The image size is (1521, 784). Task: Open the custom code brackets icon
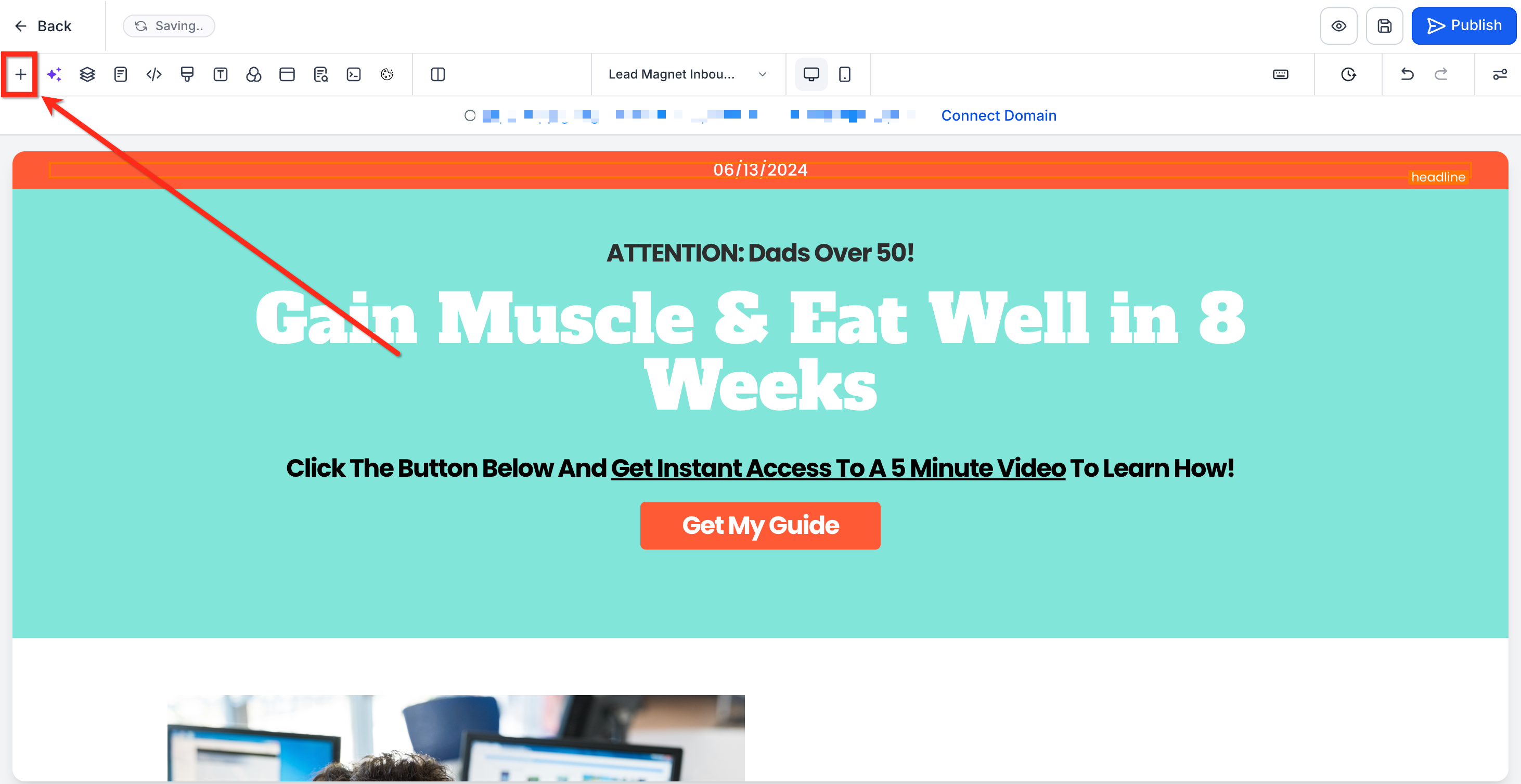(154, 74)
